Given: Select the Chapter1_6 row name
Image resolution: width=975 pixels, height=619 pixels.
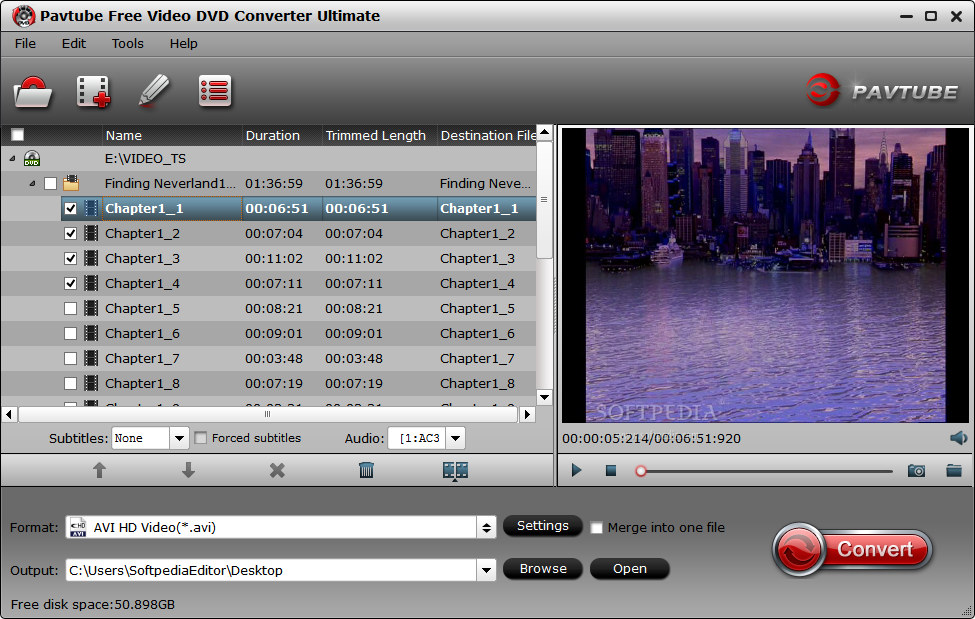Looking at the screenshot, I should [142, 333].
